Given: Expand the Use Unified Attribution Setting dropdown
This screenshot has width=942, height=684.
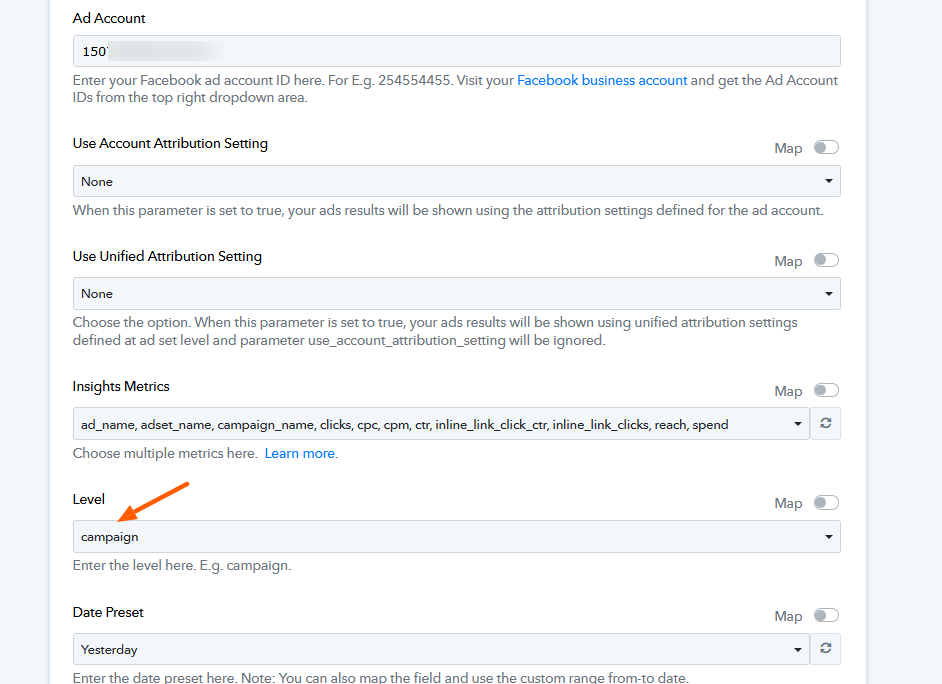Looking at the screenshot, I should click(x=456, y=294).
